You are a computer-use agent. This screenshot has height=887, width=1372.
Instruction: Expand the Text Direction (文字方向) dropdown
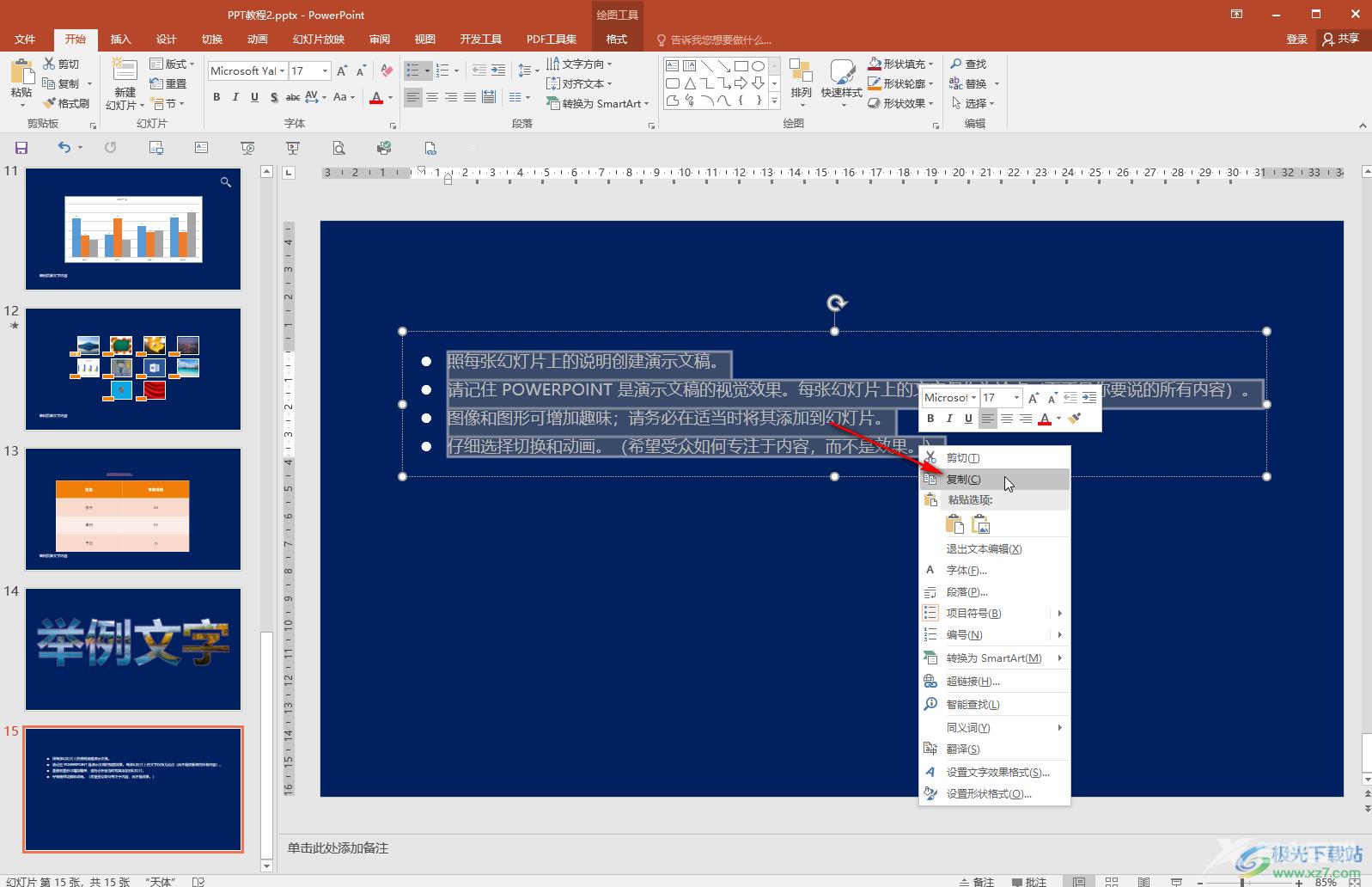tap(579, 64)
